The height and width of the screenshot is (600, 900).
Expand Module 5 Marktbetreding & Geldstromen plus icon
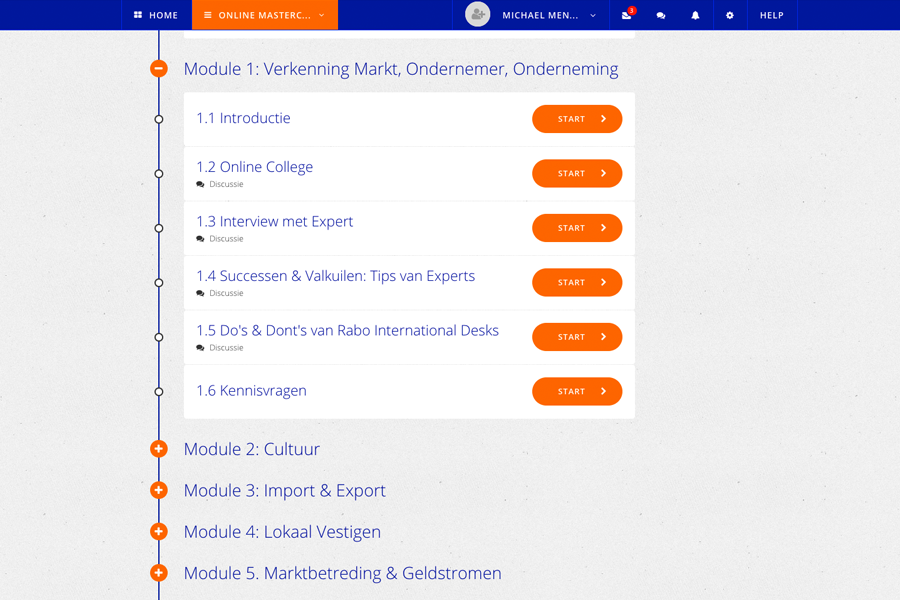click(159, 573)
